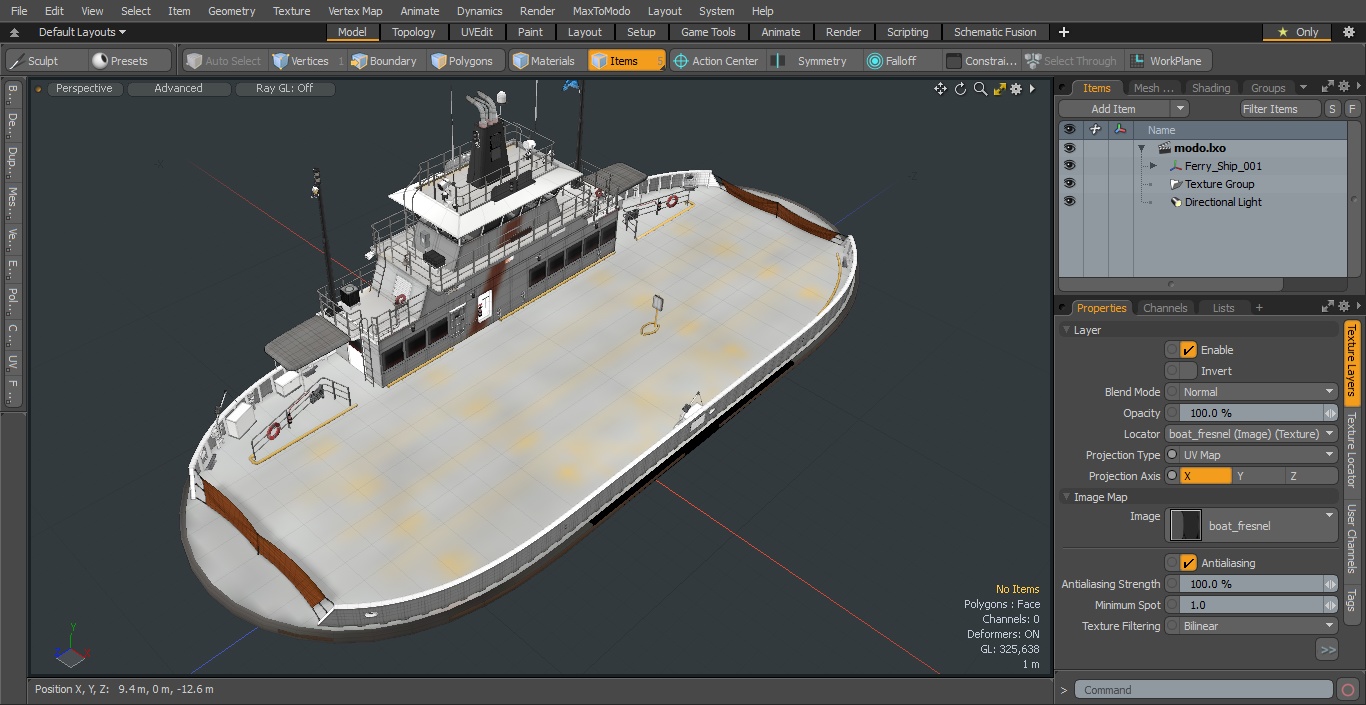Open Properties panel gear settings
1366x705 pixels.
tap(1346, 307)
